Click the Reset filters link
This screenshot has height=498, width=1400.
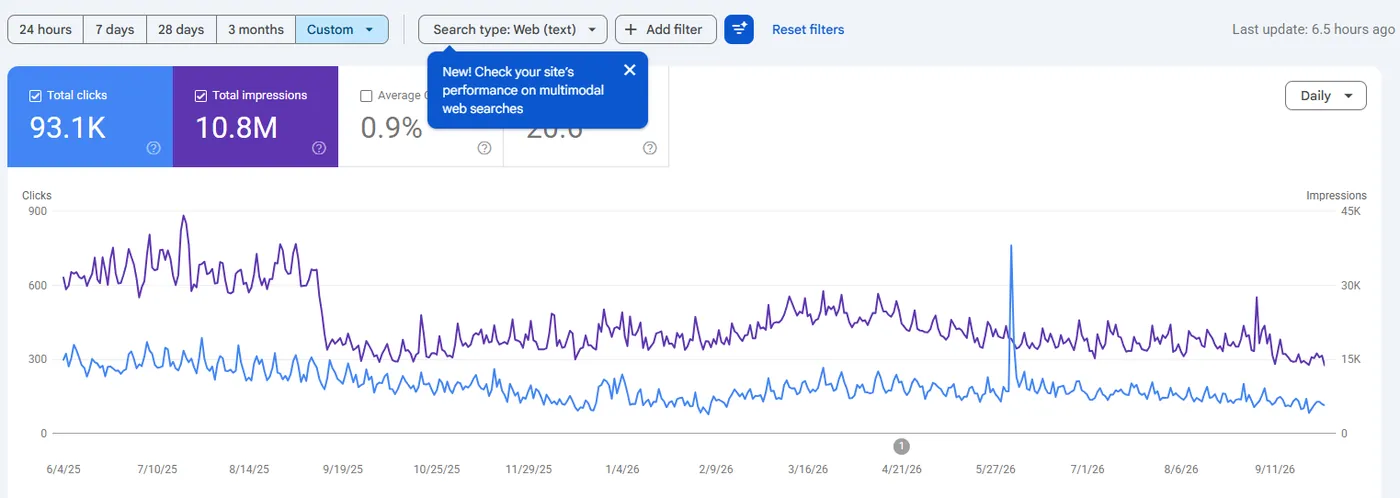point(808,29)
